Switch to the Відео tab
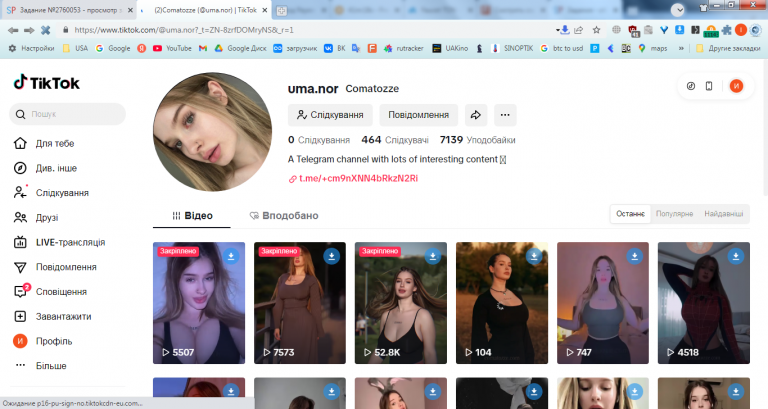 tap(192, 216)
